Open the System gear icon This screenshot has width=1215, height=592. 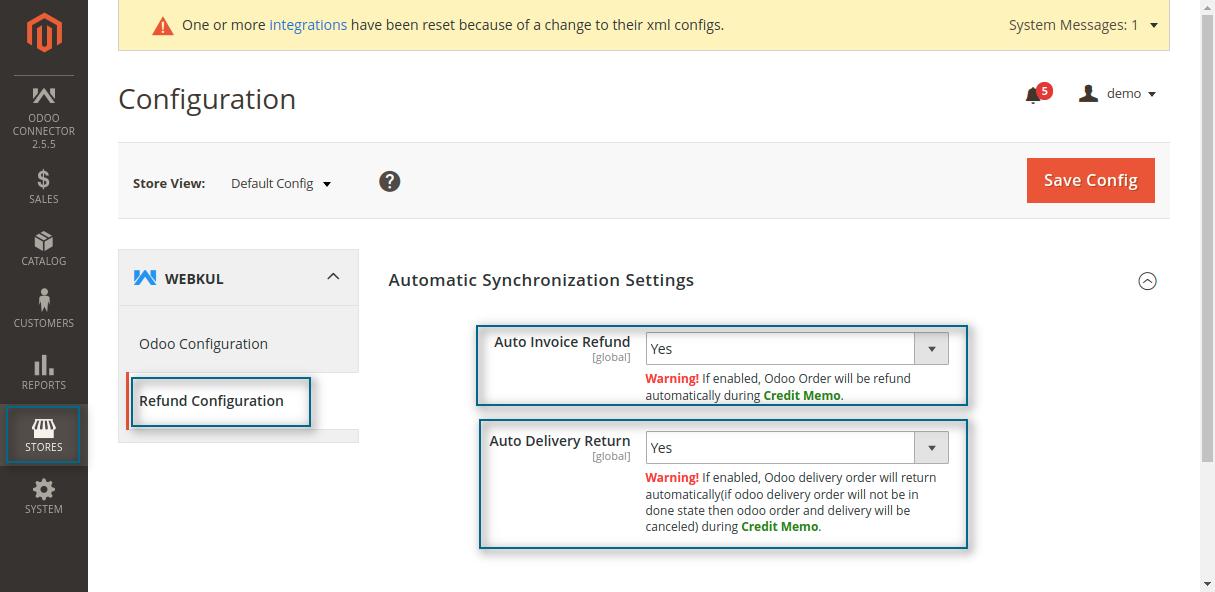(x=44, y=496)
